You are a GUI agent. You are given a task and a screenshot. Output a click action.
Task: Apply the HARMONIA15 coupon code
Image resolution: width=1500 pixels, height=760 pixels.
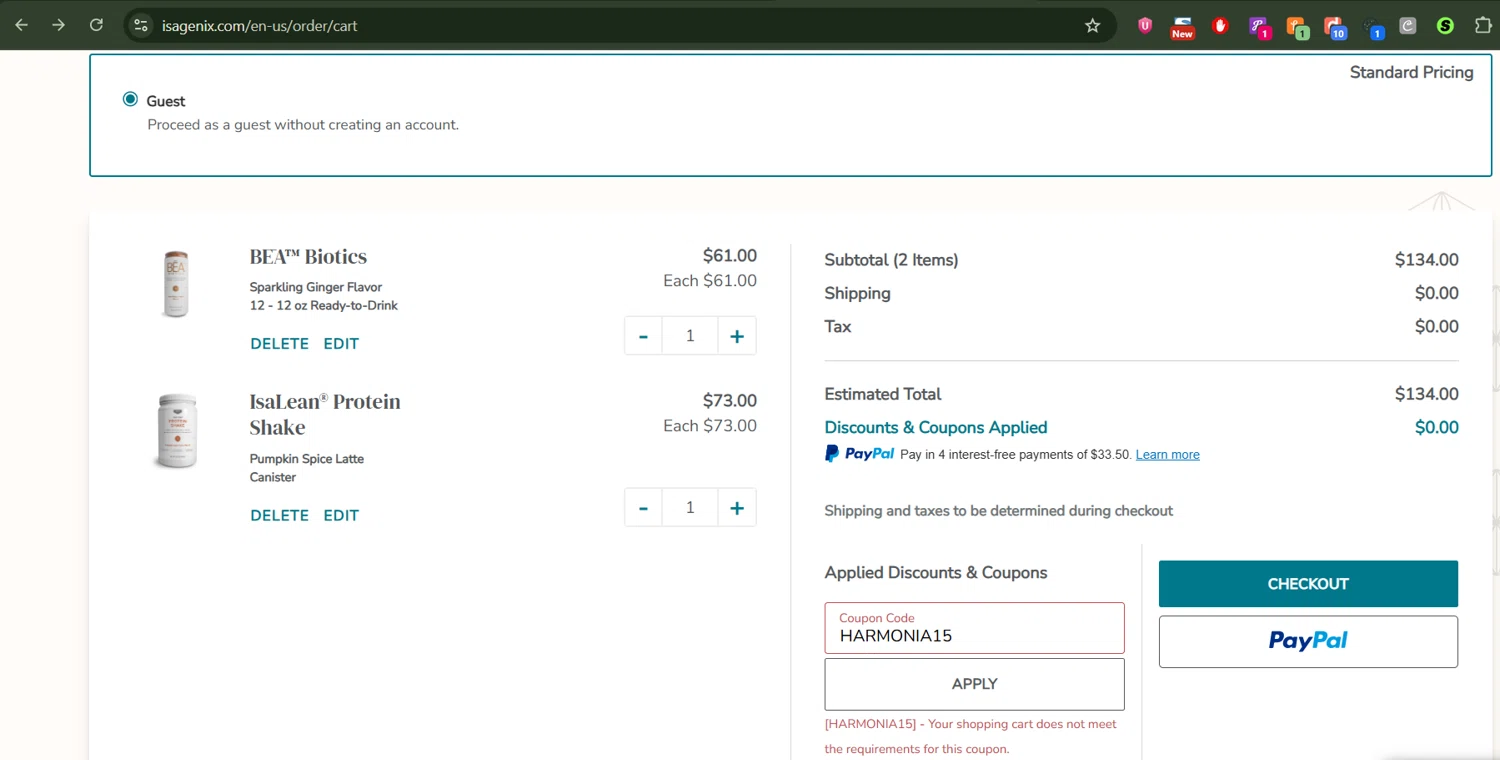point(974,684)
